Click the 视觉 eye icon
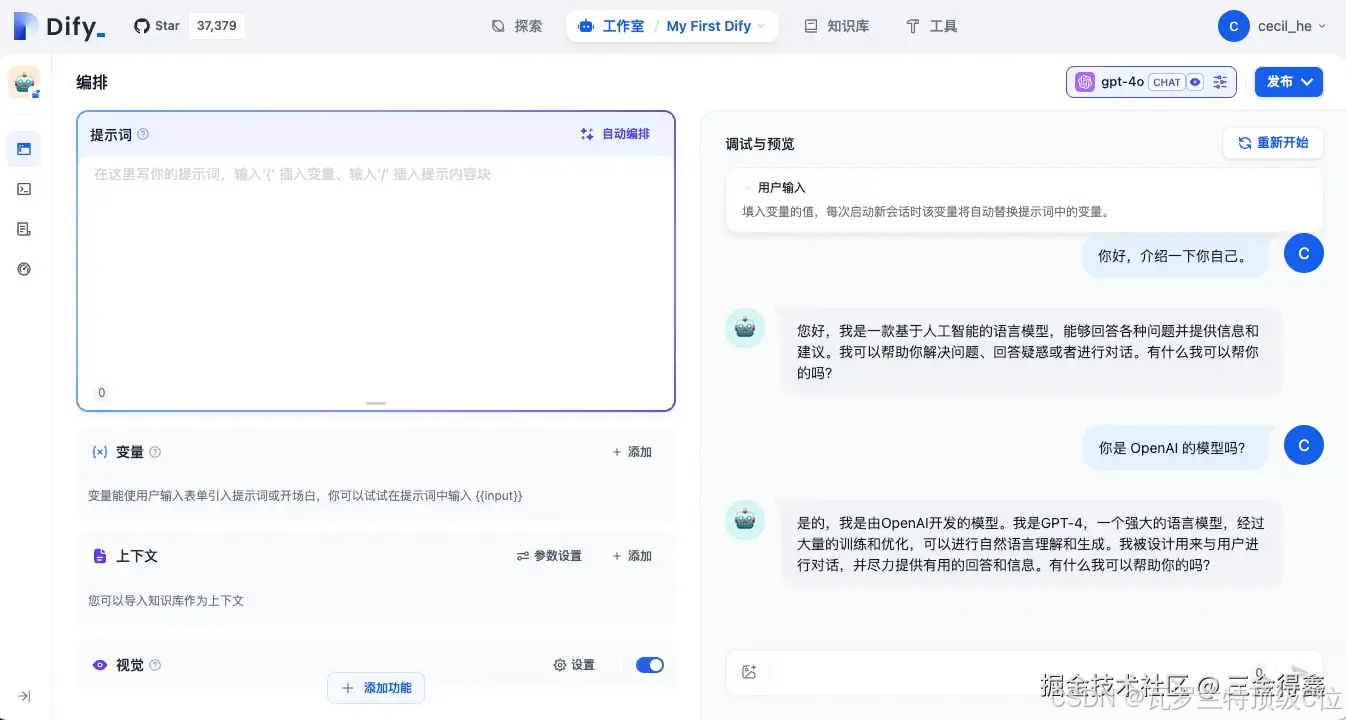Image resolution: width=1346 pixels, height=720 pixels. click(x=100, y=665)
